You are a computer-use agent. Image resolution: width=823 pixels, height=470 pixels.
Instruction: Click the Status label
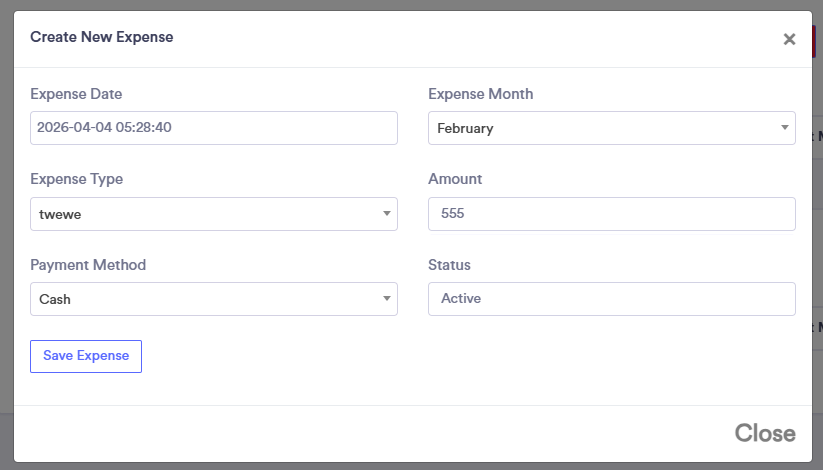coord(449,265)
